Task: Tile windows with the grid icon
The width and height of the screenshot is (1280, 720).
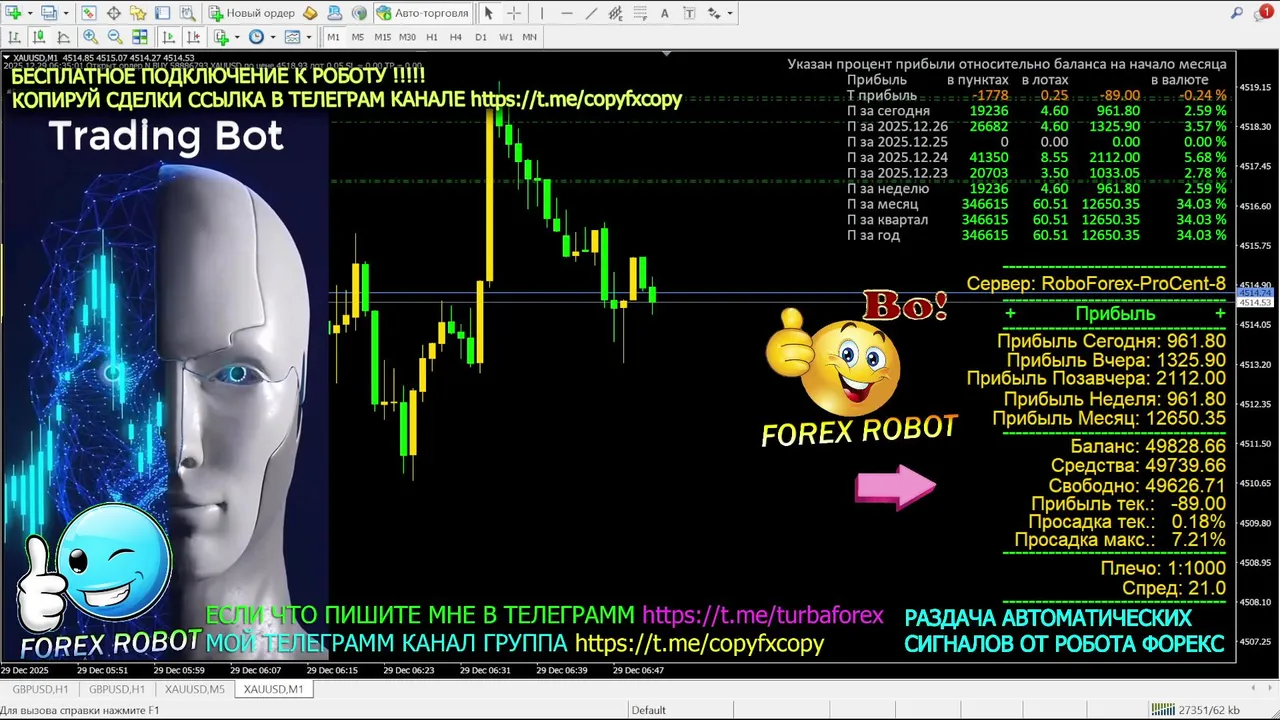Action: (140, 37)
